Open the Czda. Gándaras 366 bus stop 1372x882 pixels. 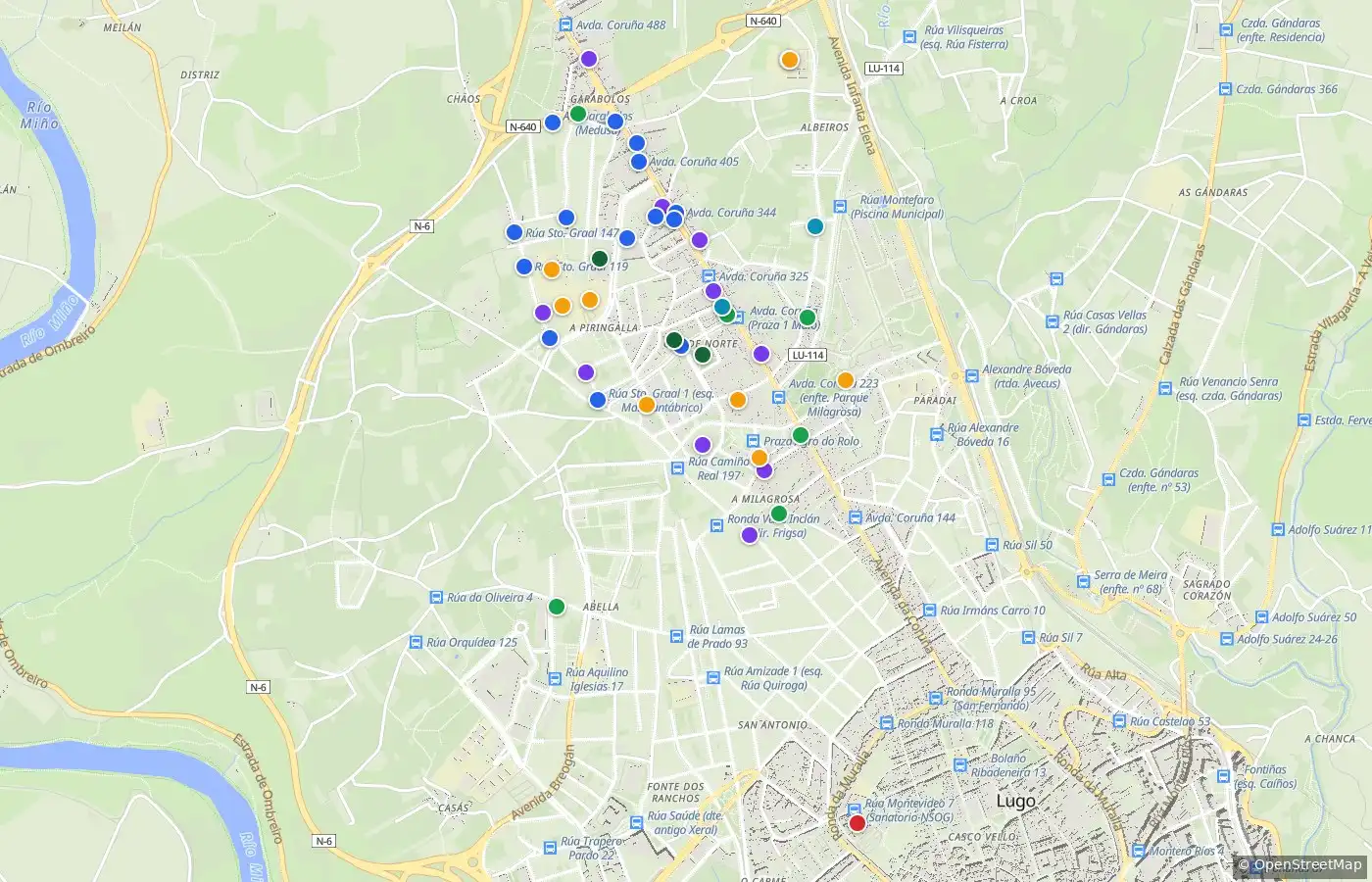1225,89
